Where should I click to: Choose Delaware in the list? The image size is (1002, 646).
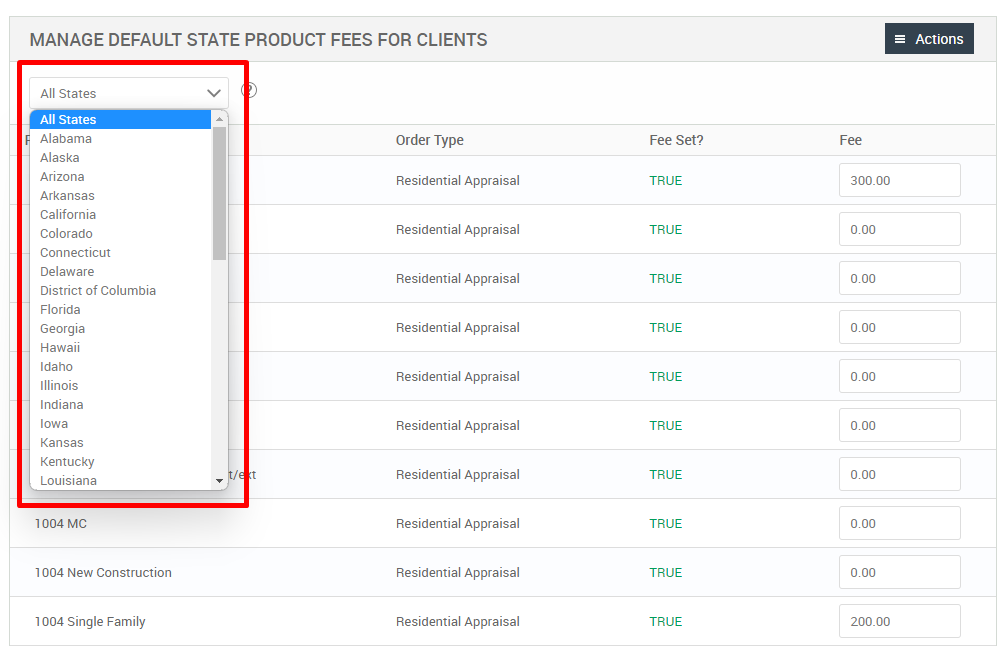[121, 272]
